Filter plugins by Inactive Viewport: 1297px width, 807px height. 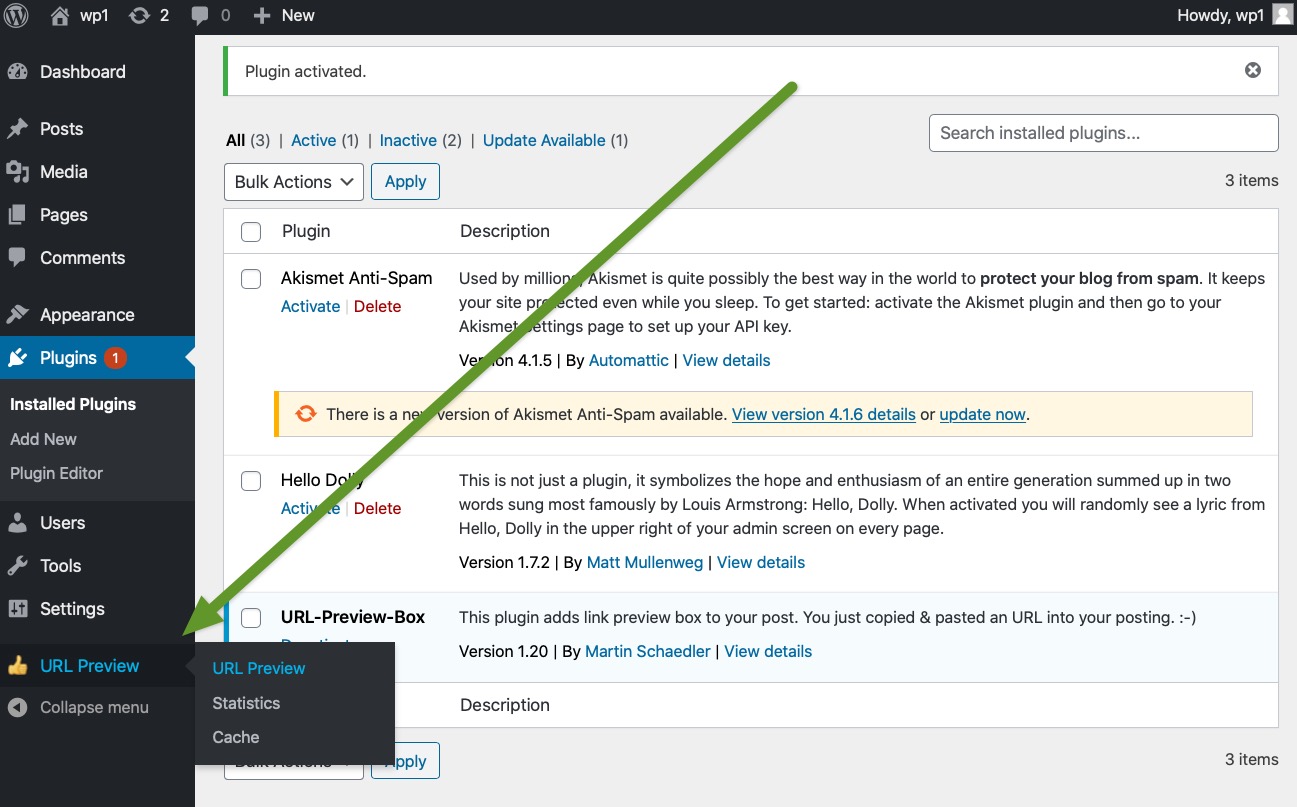click(408, 141)
